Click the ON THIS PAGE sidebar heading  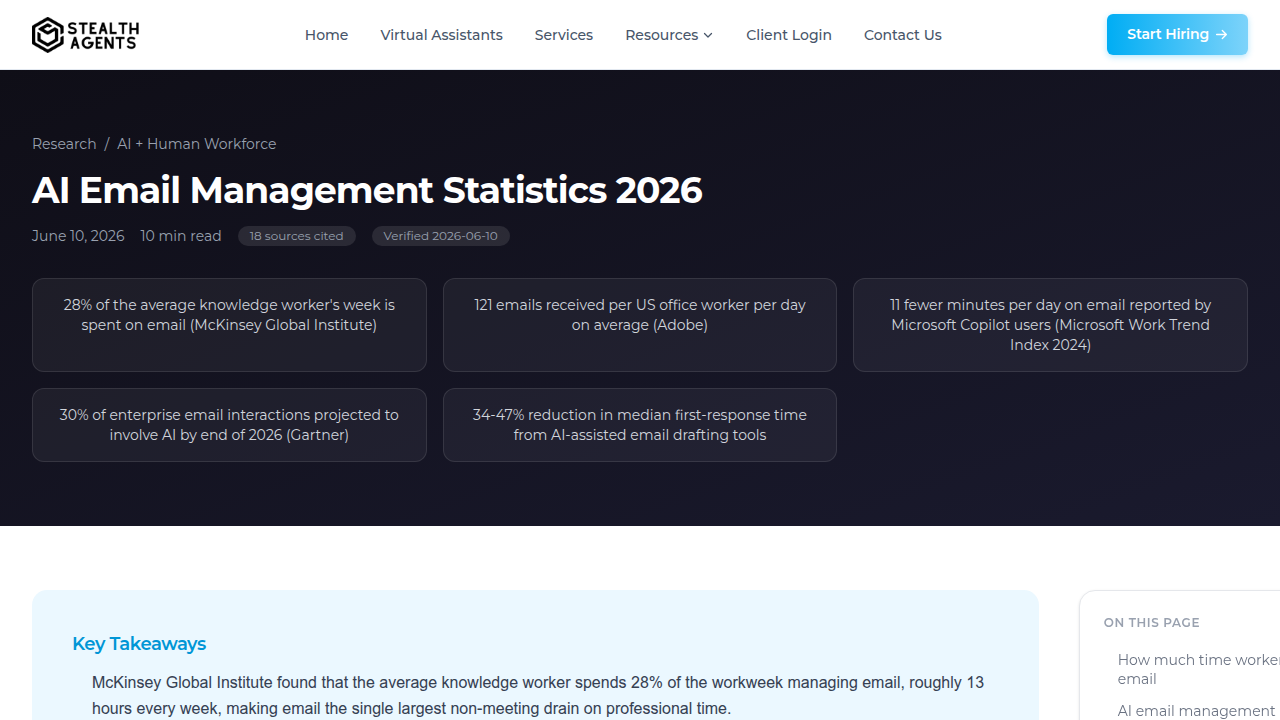1151,622
